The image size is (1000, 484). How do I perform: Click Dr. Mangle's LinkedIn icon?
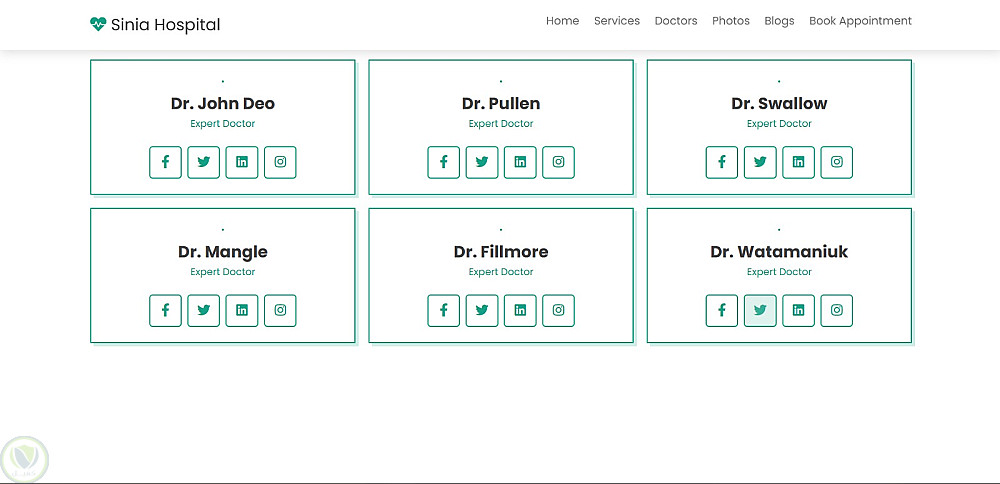242,310
